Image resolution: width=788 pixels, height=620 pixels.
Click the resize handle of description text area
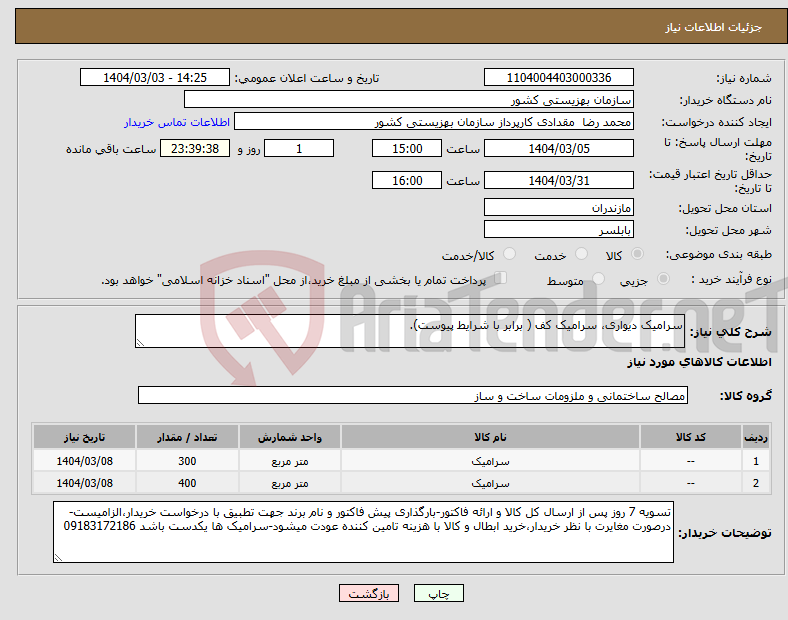pos(140,343)
